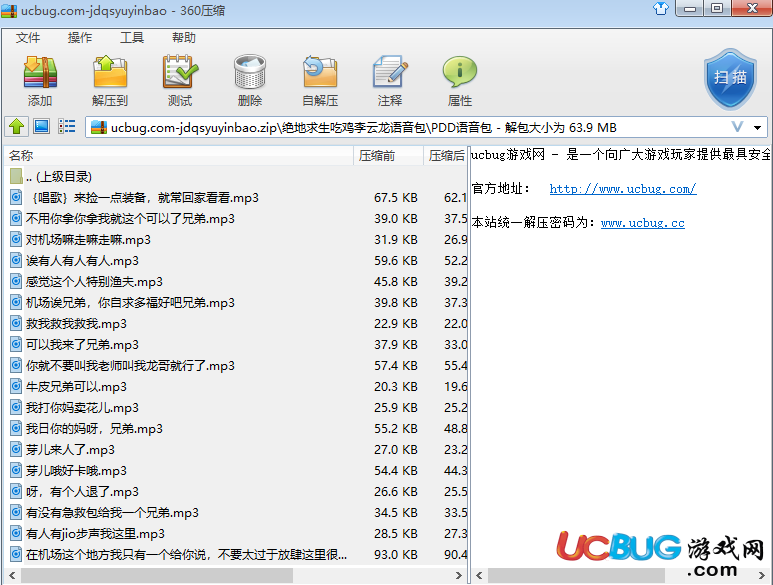Click the file list horizontal scrollbar thumb
Screen dimensions: 773x585
pyautogui.click(x=157, y=575)
